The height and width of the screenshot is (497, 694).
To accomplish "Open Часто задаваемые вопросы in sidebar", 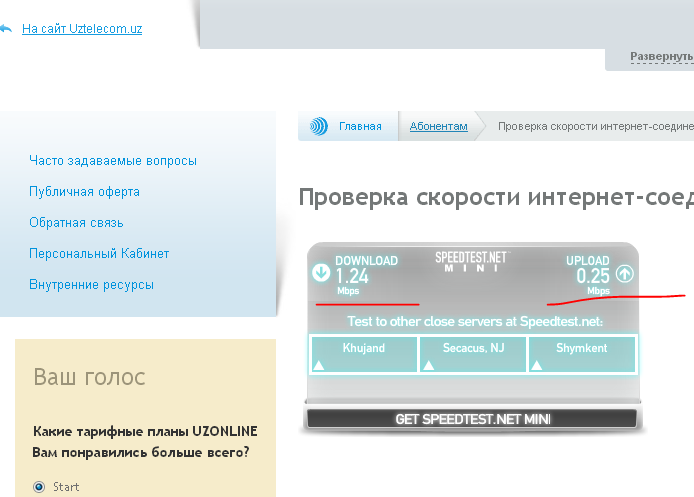I will [x=113, y=161].
